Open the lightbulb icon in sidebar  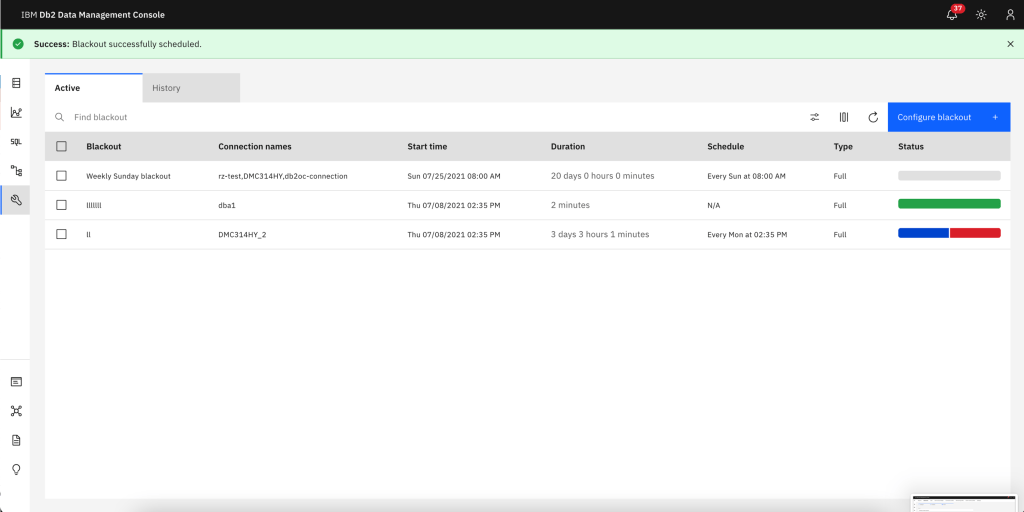tap(16, 469)
